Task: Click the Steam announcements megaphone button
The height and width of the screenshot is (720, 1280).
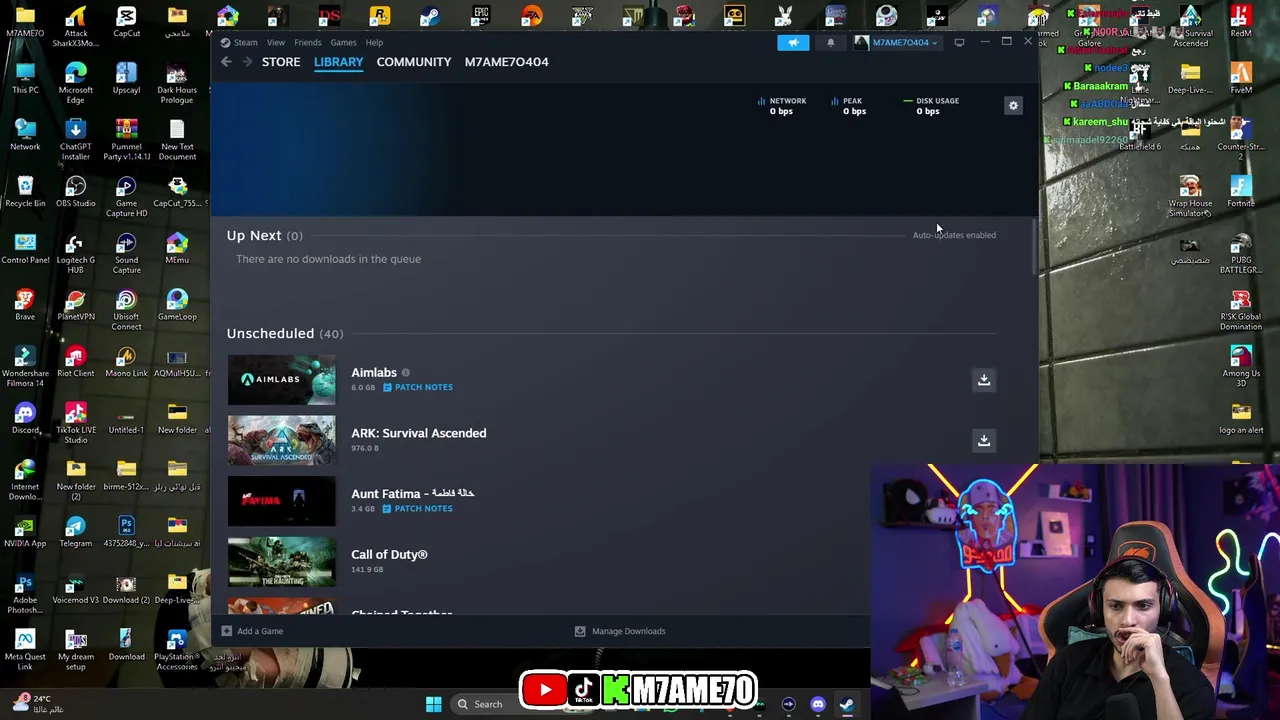Action: coord(793,42)
